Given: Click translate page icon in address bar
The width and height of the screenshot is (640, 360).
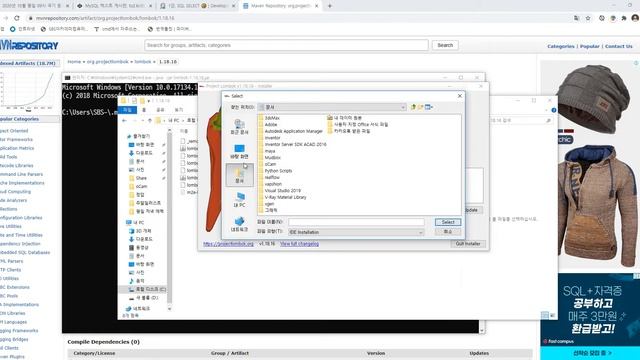Looking at the screenshot, I should point(576,18).
